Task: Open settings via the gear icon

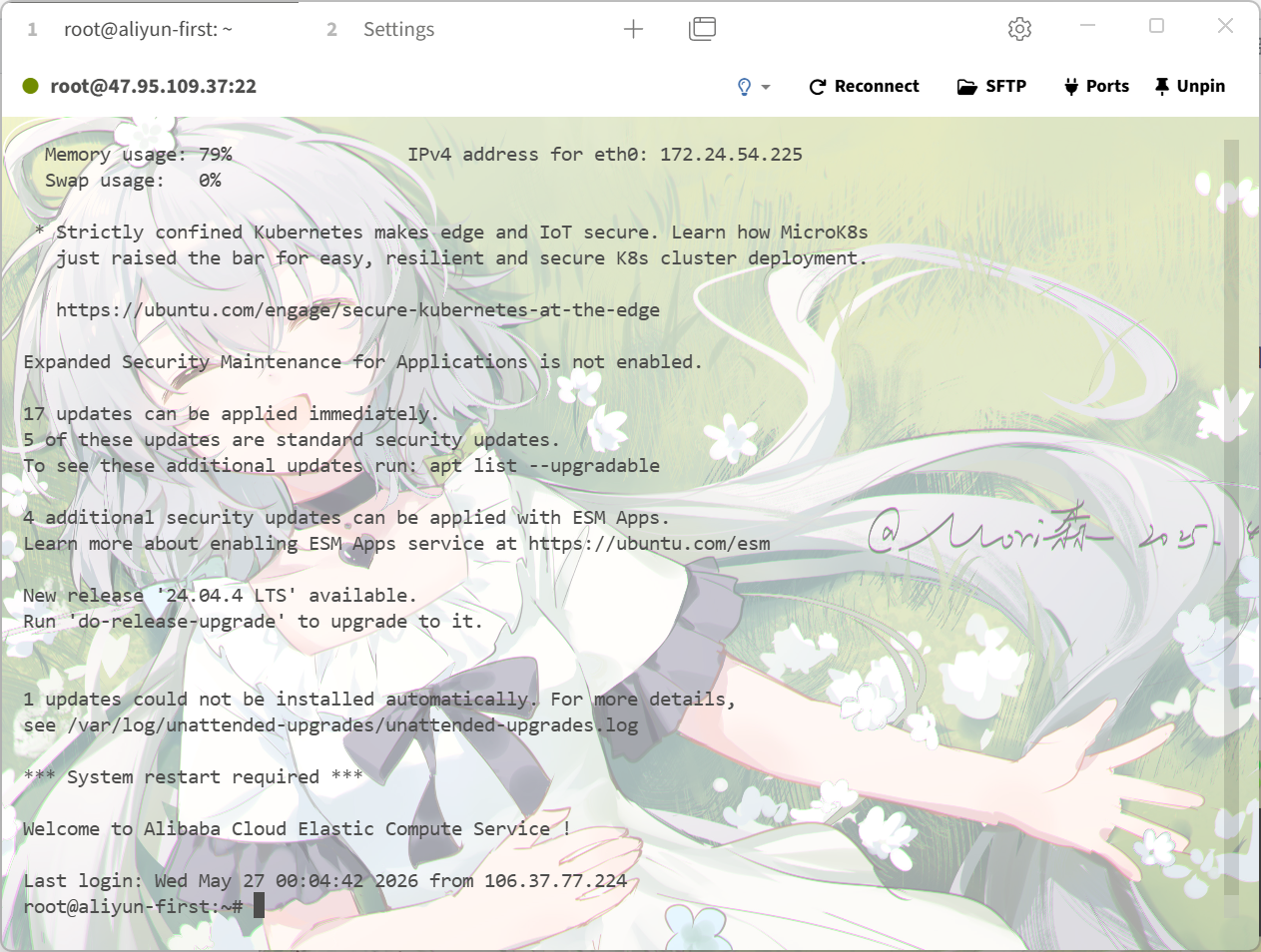Action: [1019, 29]
